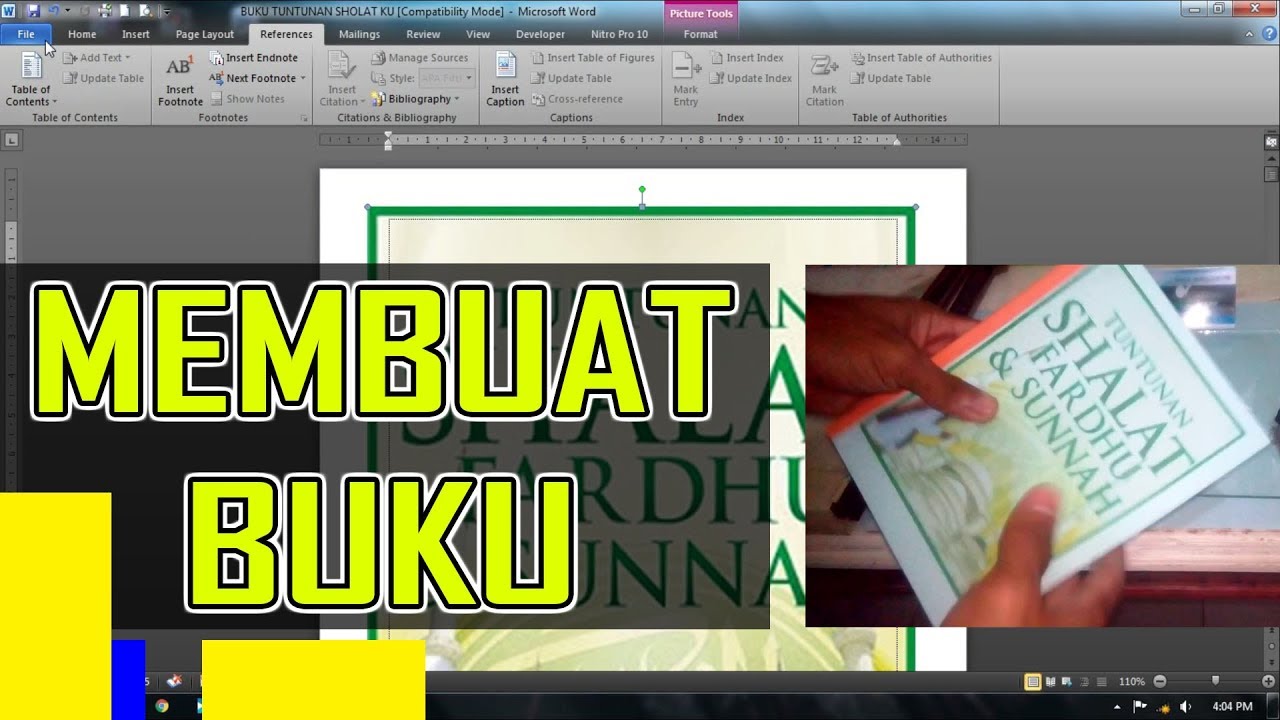Switch to the Home tab

click(82, 34)
